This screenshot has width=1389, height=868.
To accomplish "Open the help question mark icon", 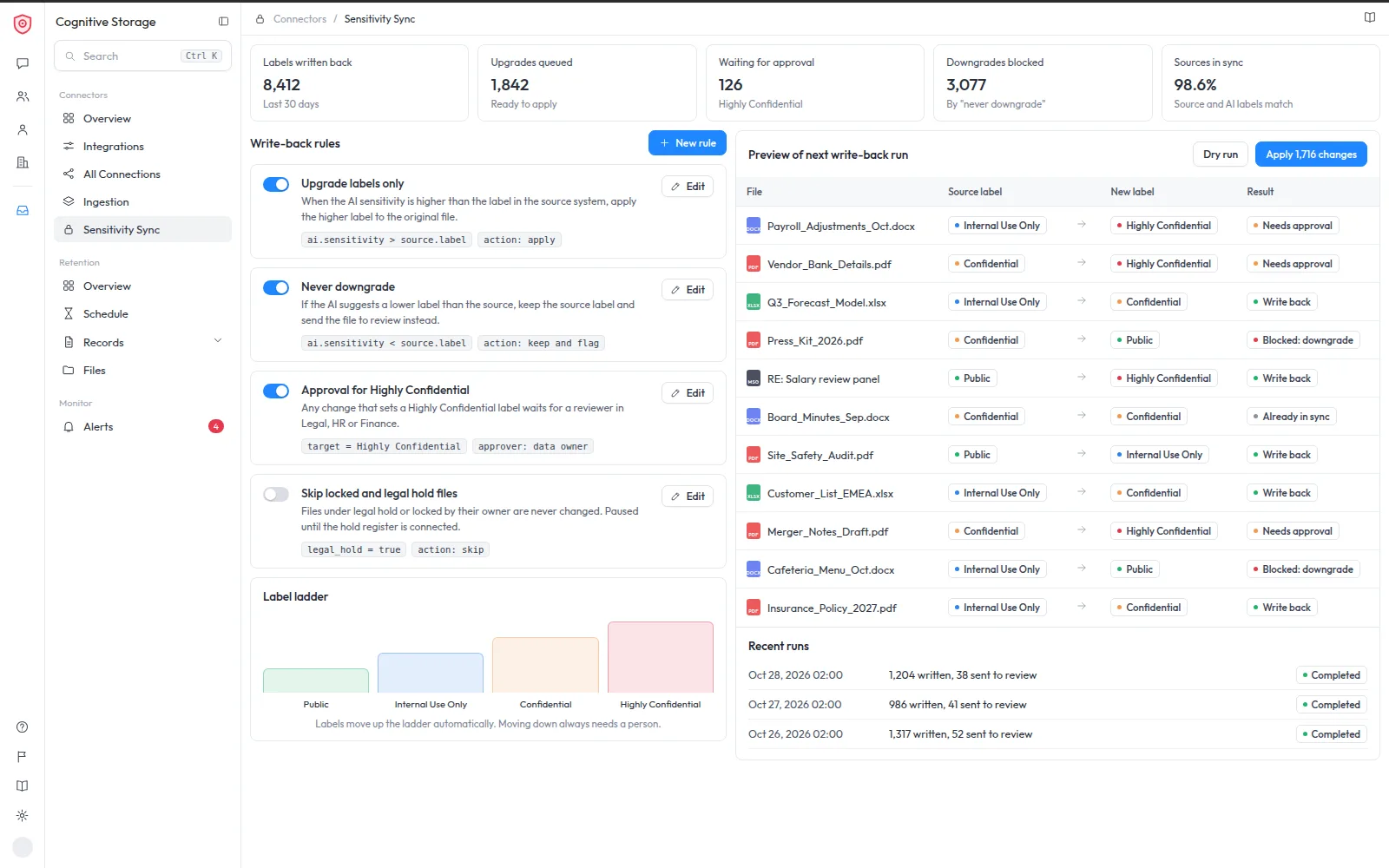I will [23, 727].
